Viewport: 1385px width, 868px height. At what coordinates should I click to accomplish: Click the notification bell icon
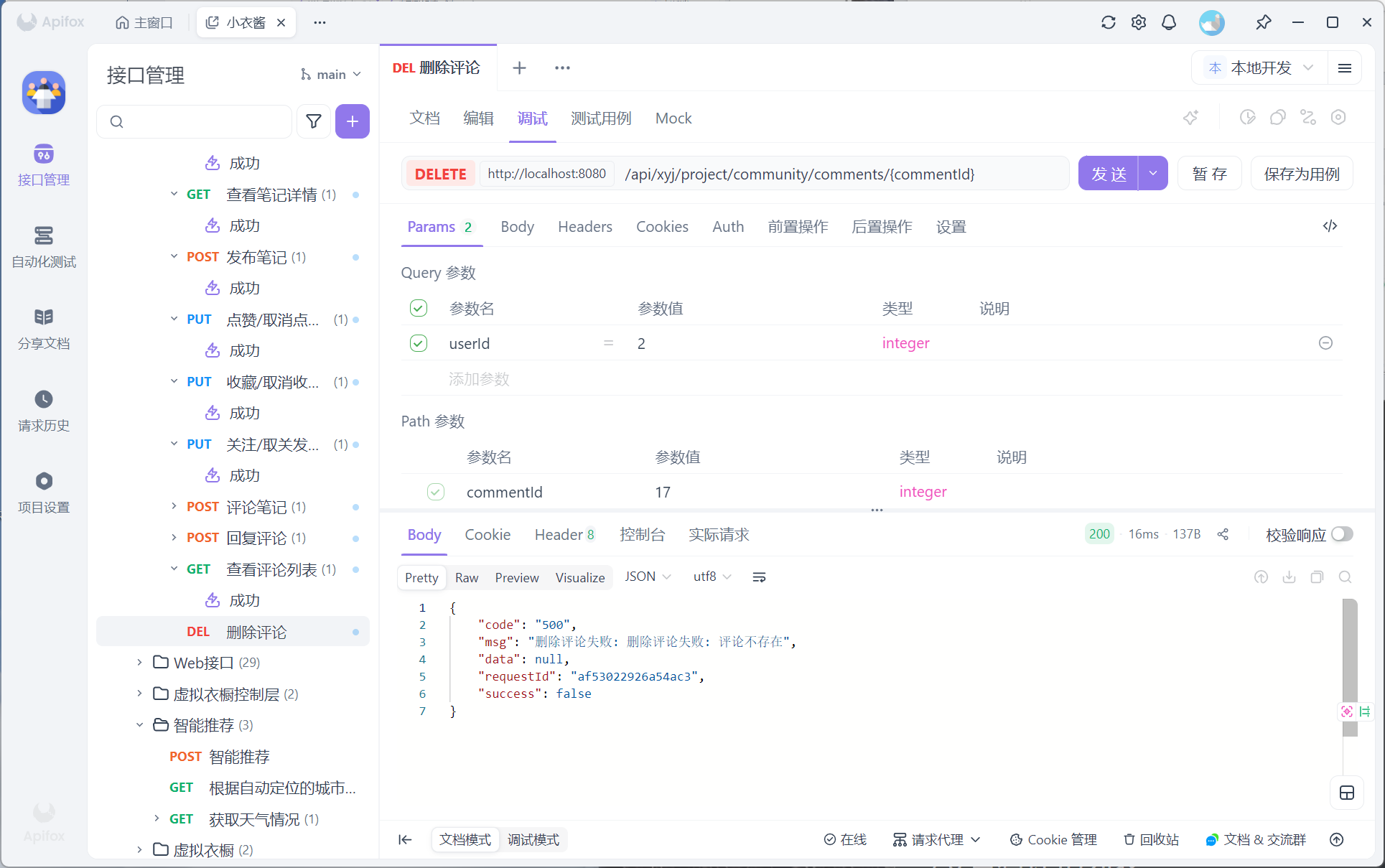point(1169,22)
